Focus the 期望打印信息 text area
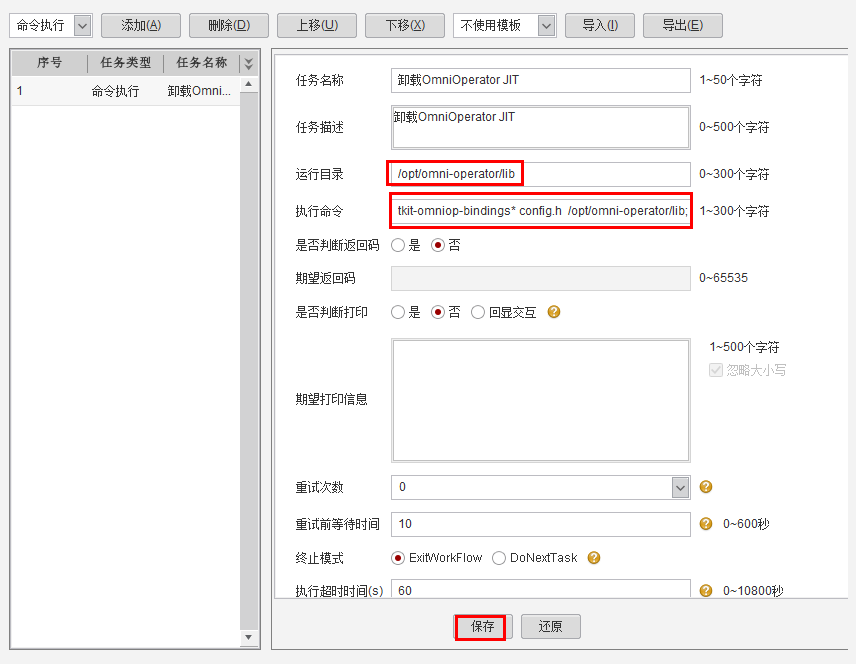 [540, 400]
